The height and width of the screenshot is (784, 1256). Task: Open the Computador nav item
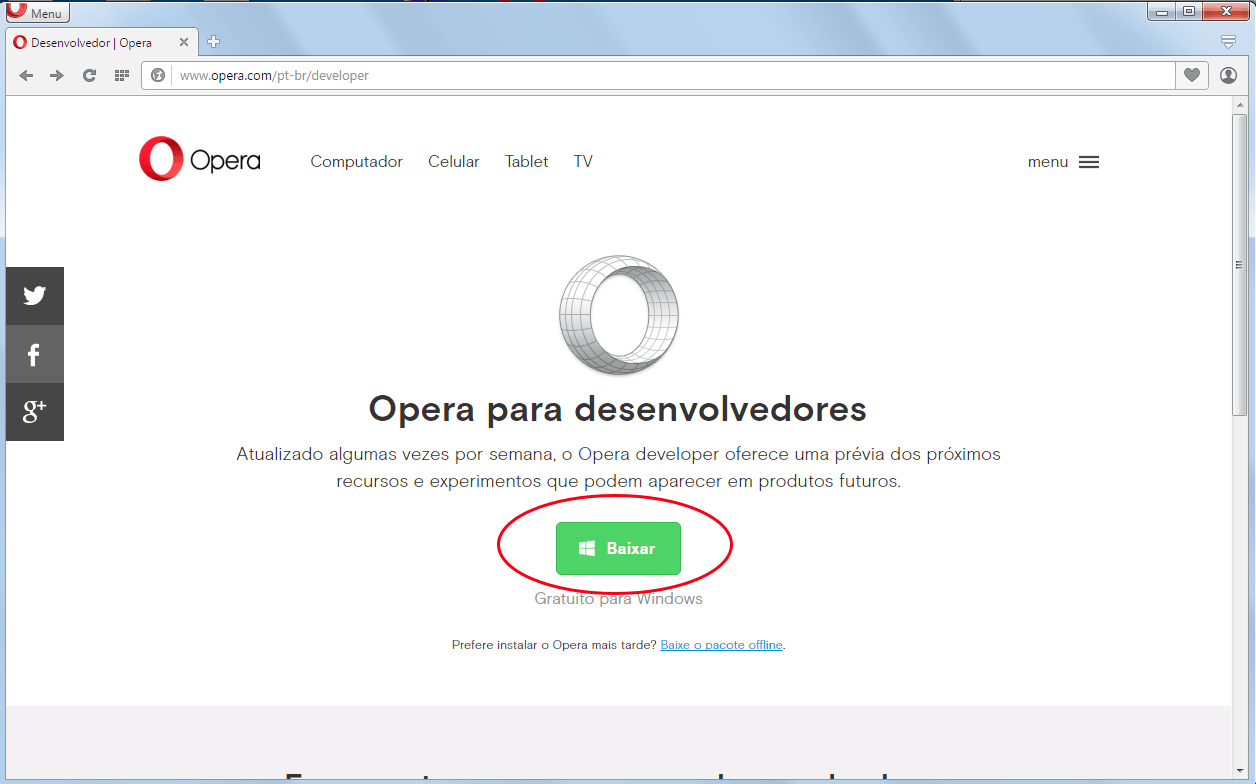[356, 161]
